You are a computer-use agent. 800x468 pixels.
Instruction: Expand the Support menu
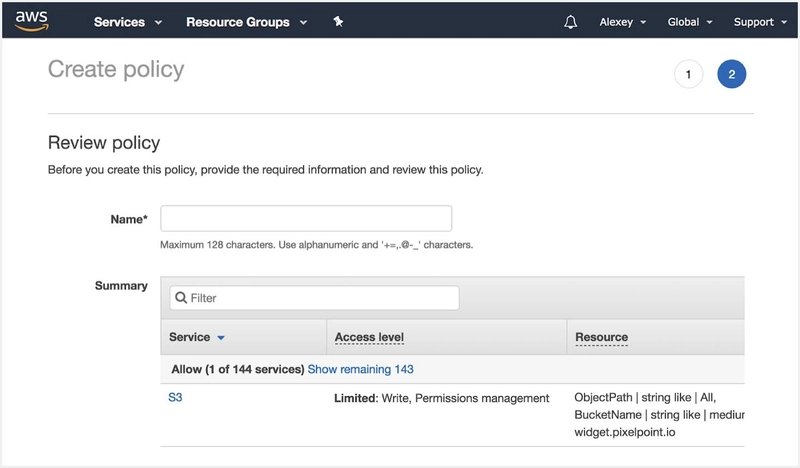(x=760, y=22)
